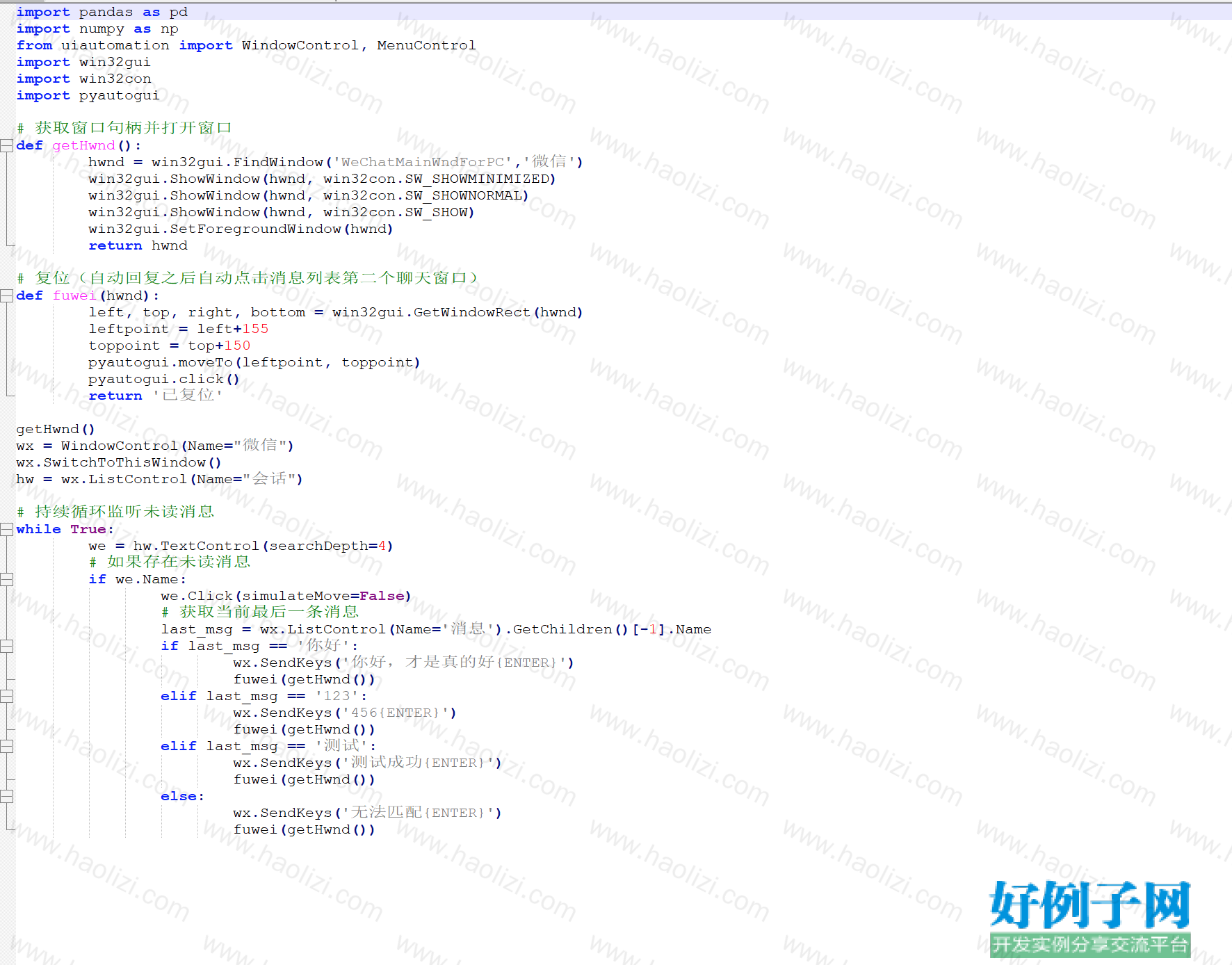Click the "toppoint = top+150" line

[169, 346]
